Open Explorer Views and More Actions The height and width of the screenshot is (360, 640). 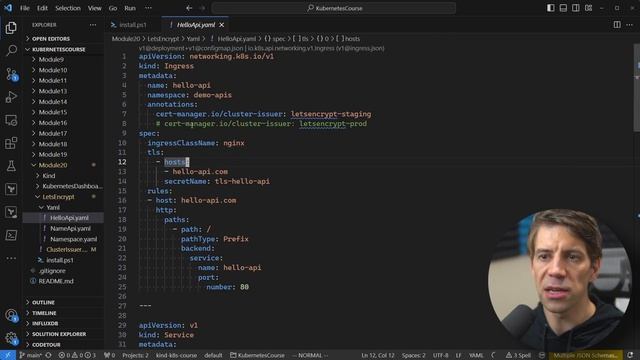coord(93,25)
